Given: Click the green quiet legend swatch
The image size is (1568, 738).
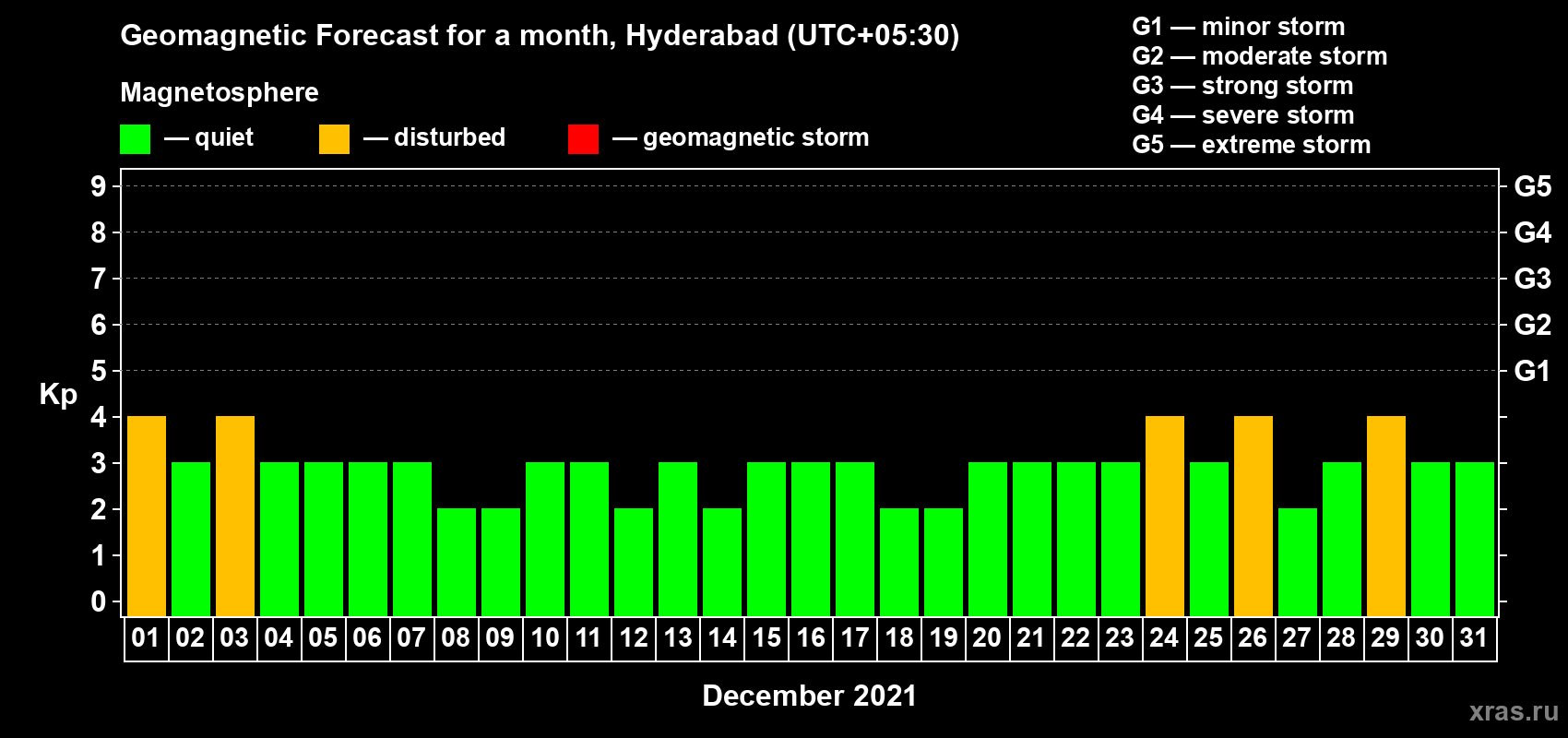Looking at the screenshot, I should click(135, 139).
